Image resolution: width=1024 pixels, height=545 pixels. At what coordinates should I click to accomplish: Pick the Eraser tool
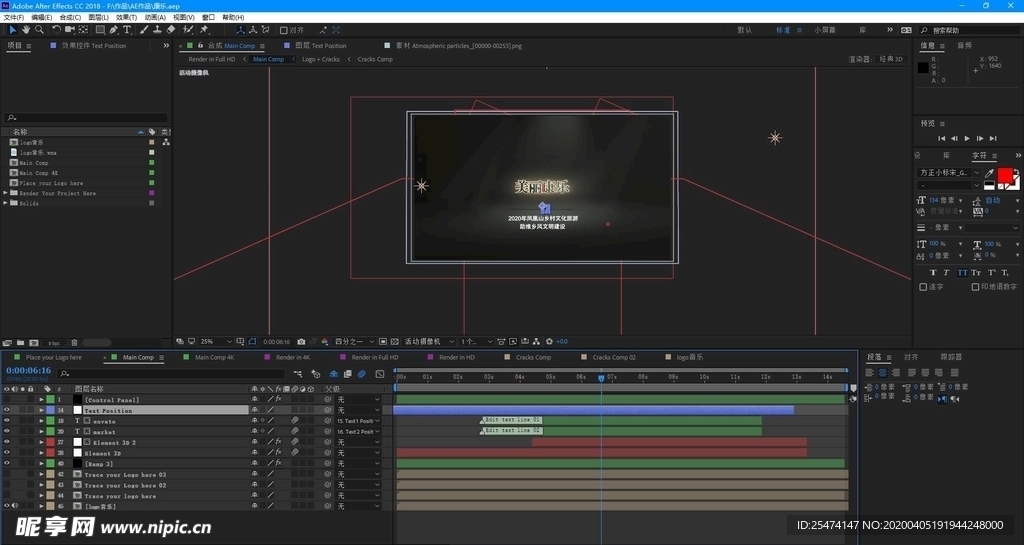[x=172, y=30]
